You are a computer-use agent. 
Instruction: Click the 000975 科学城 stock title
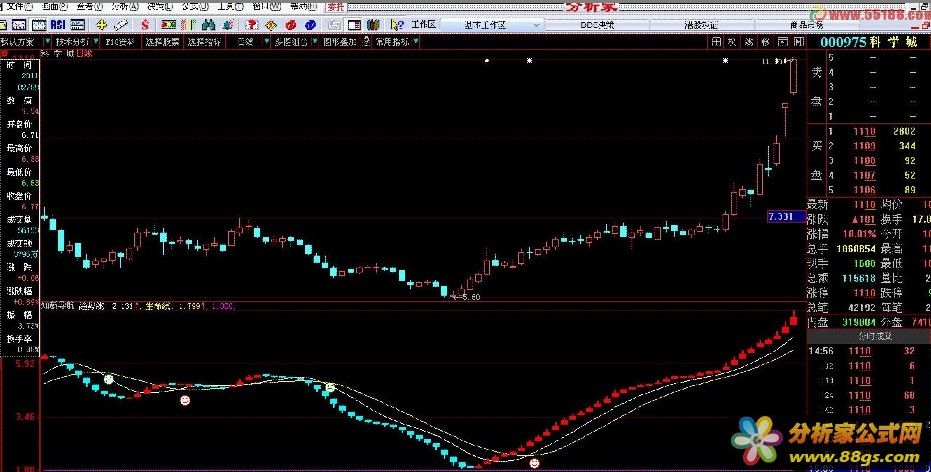tap(869, 42)
